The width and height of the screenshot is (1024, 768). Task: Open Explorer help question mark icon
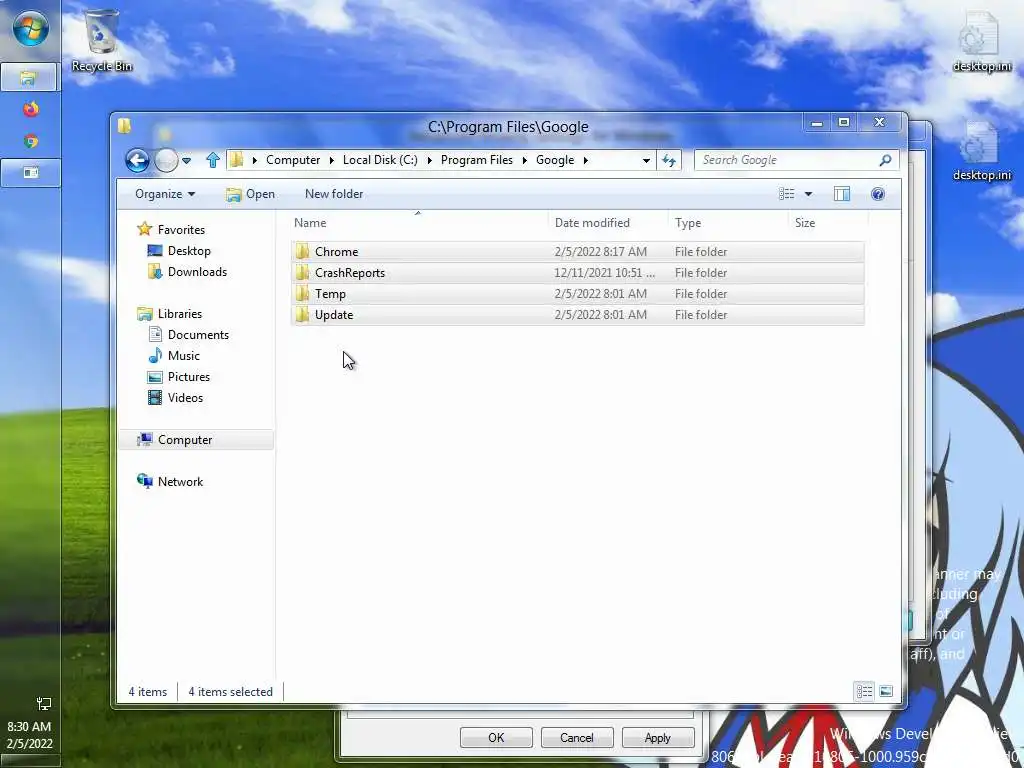[878, 194]
